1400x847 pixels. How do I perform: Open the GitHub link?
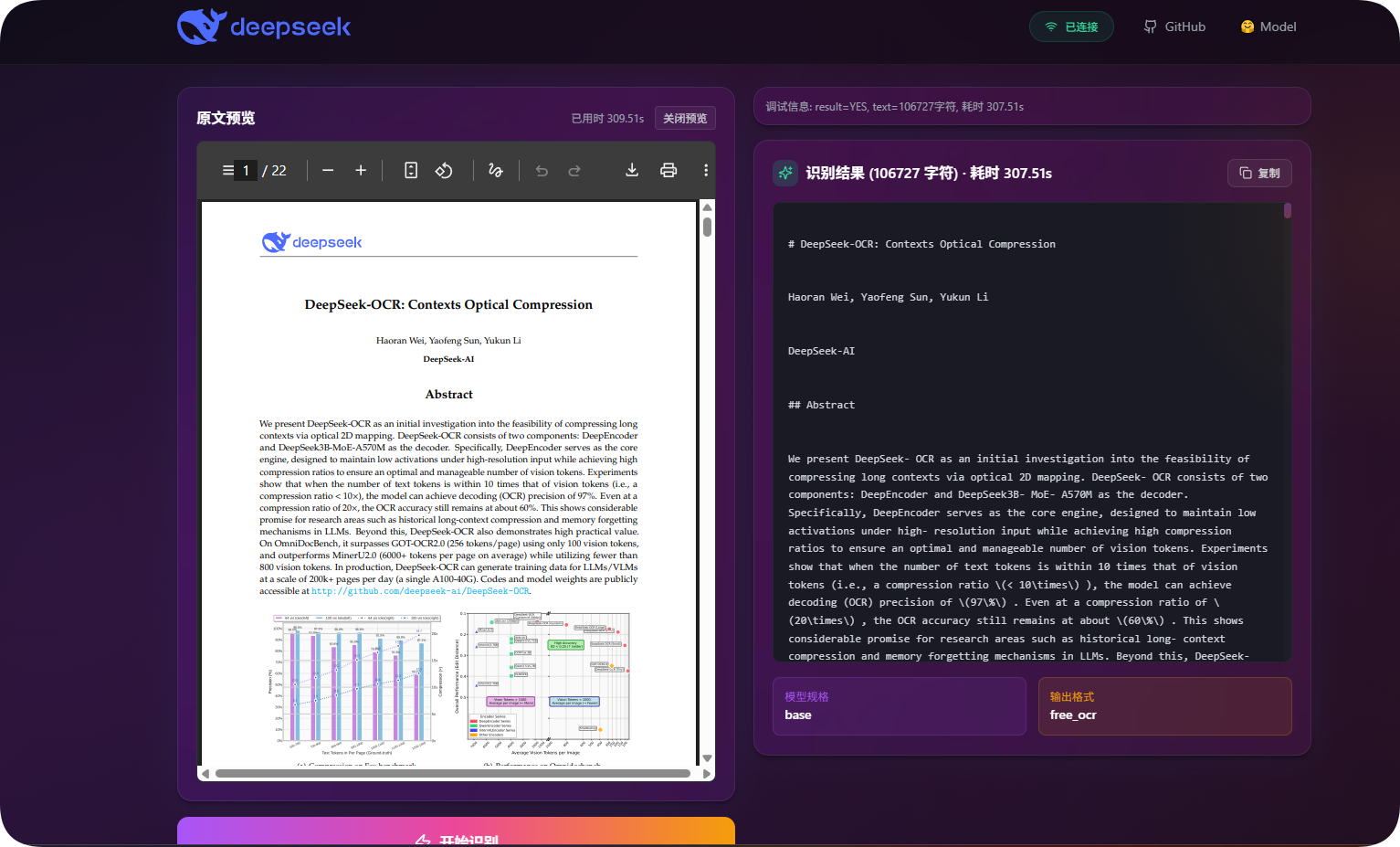click(x=1174, y=26)
